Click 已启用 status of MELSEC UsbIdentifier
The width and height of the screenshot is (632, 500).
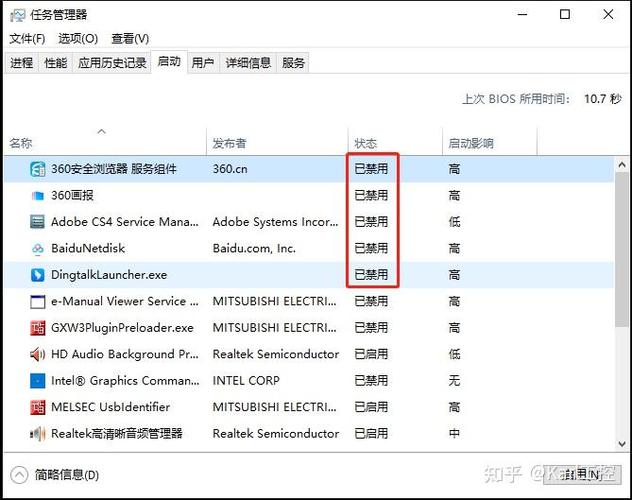(x=371, y=407)
